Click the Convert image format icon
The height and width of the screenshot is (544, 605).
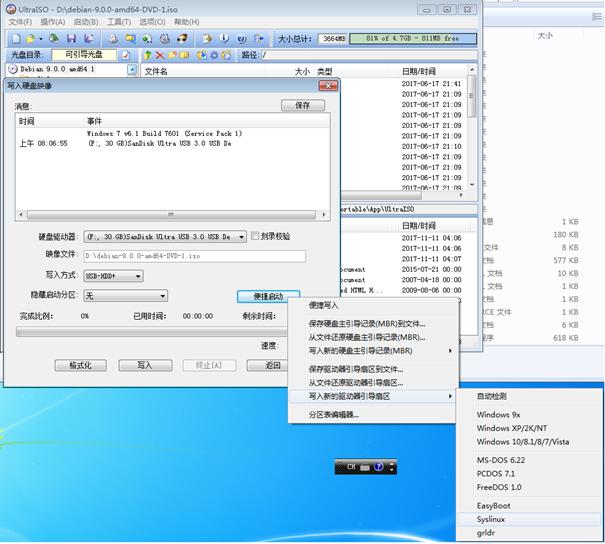[x=147, y=39]
